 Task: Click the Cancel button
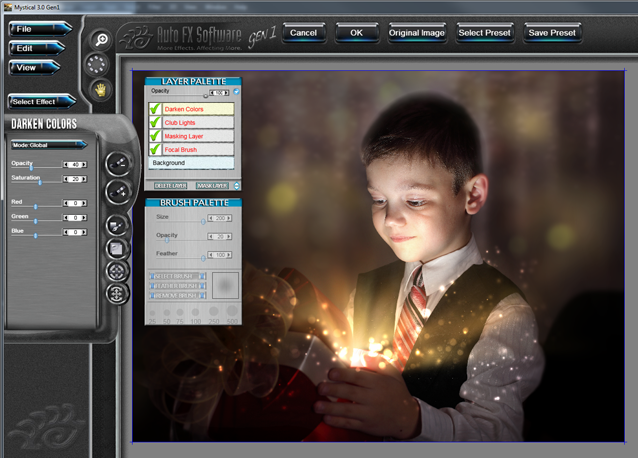304,33
